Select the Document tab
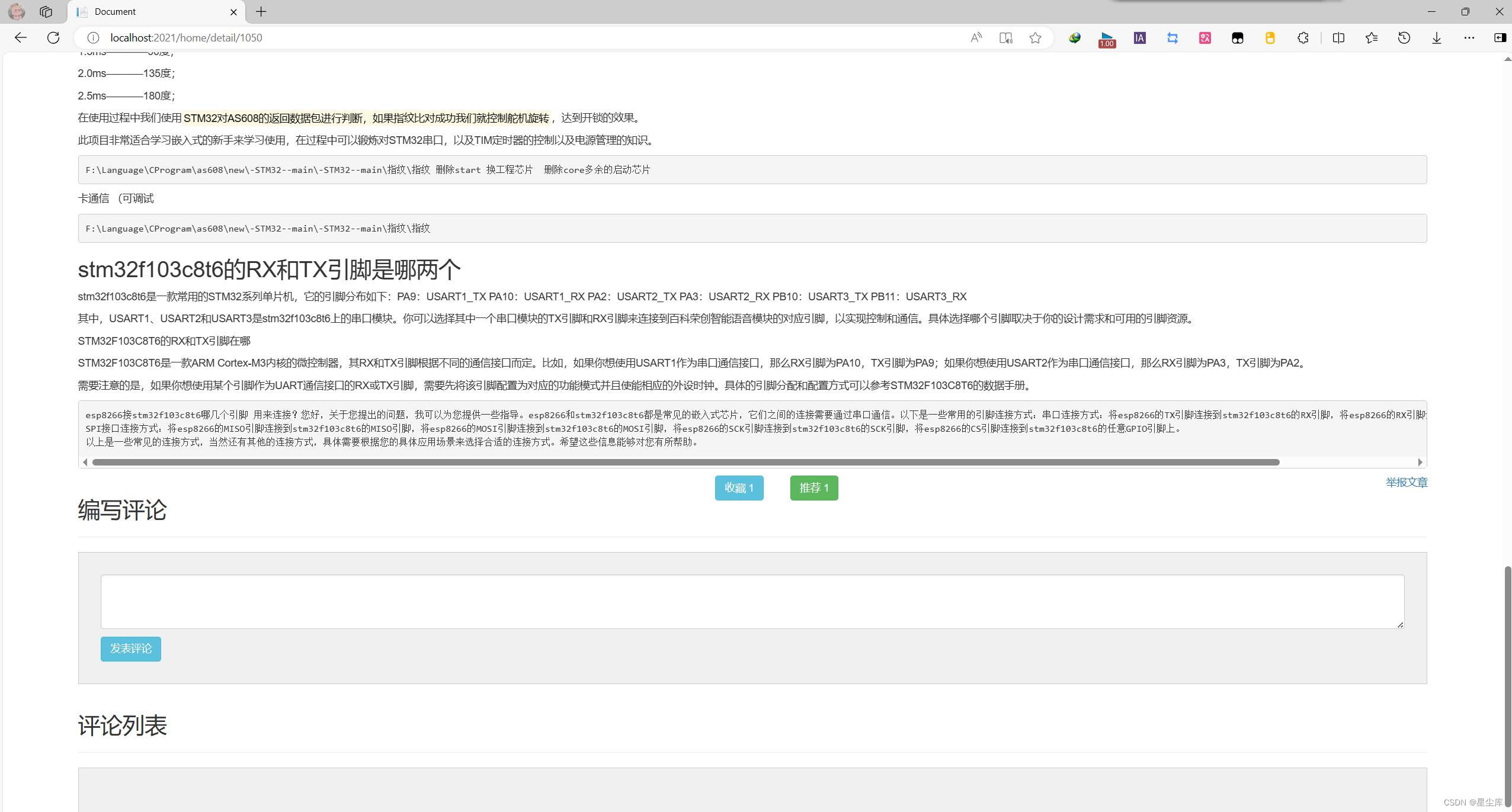 click(156, 12)
